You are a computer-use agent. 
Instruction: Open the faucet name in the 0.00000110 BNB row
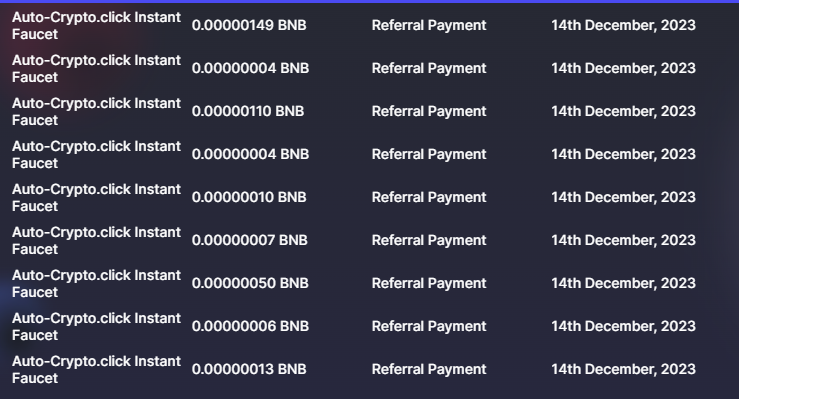97,112
